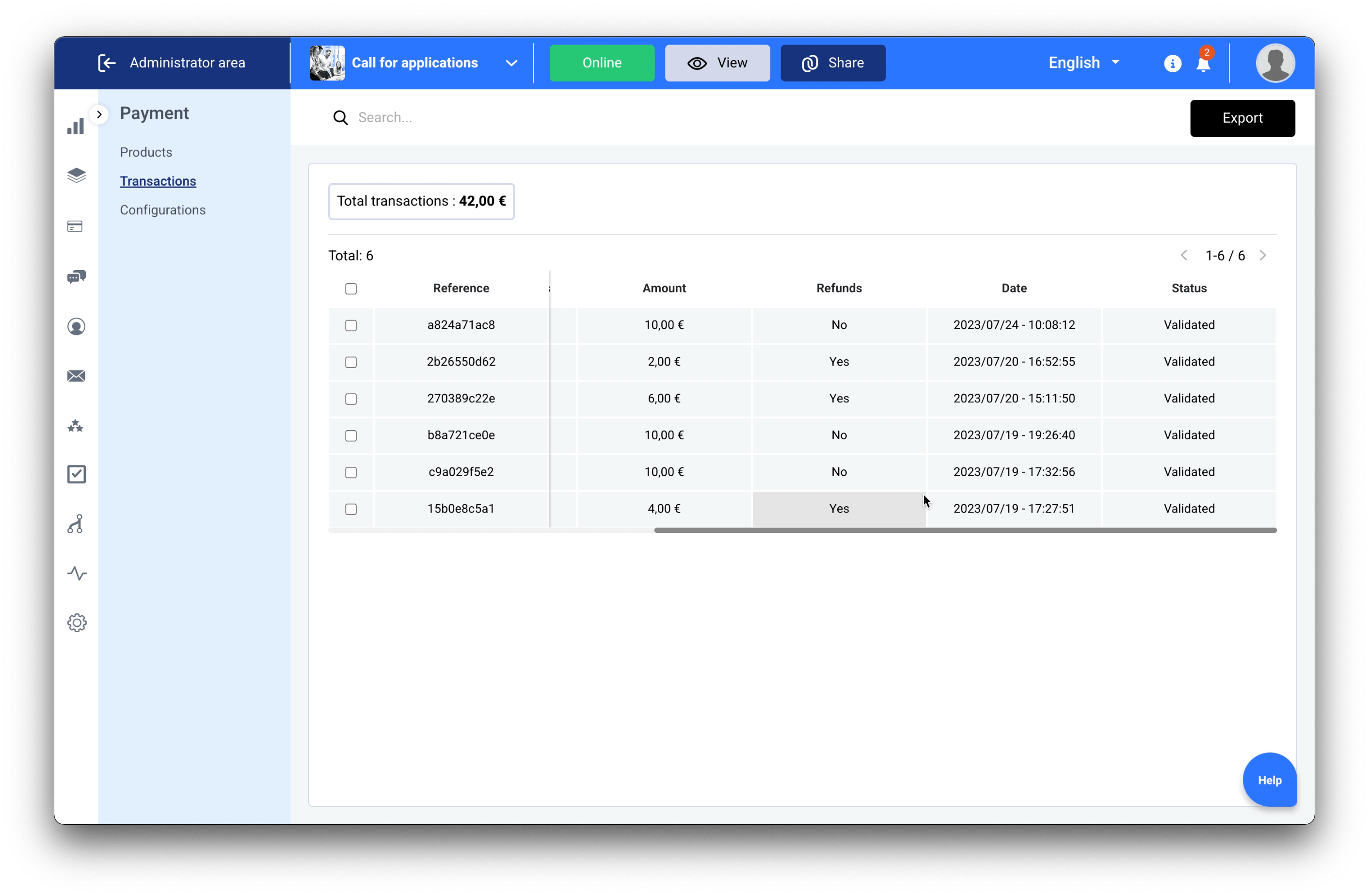Select the layers/content sidebar icon
This screenshot has width=1369, height=896.
(x=77, y=176)
